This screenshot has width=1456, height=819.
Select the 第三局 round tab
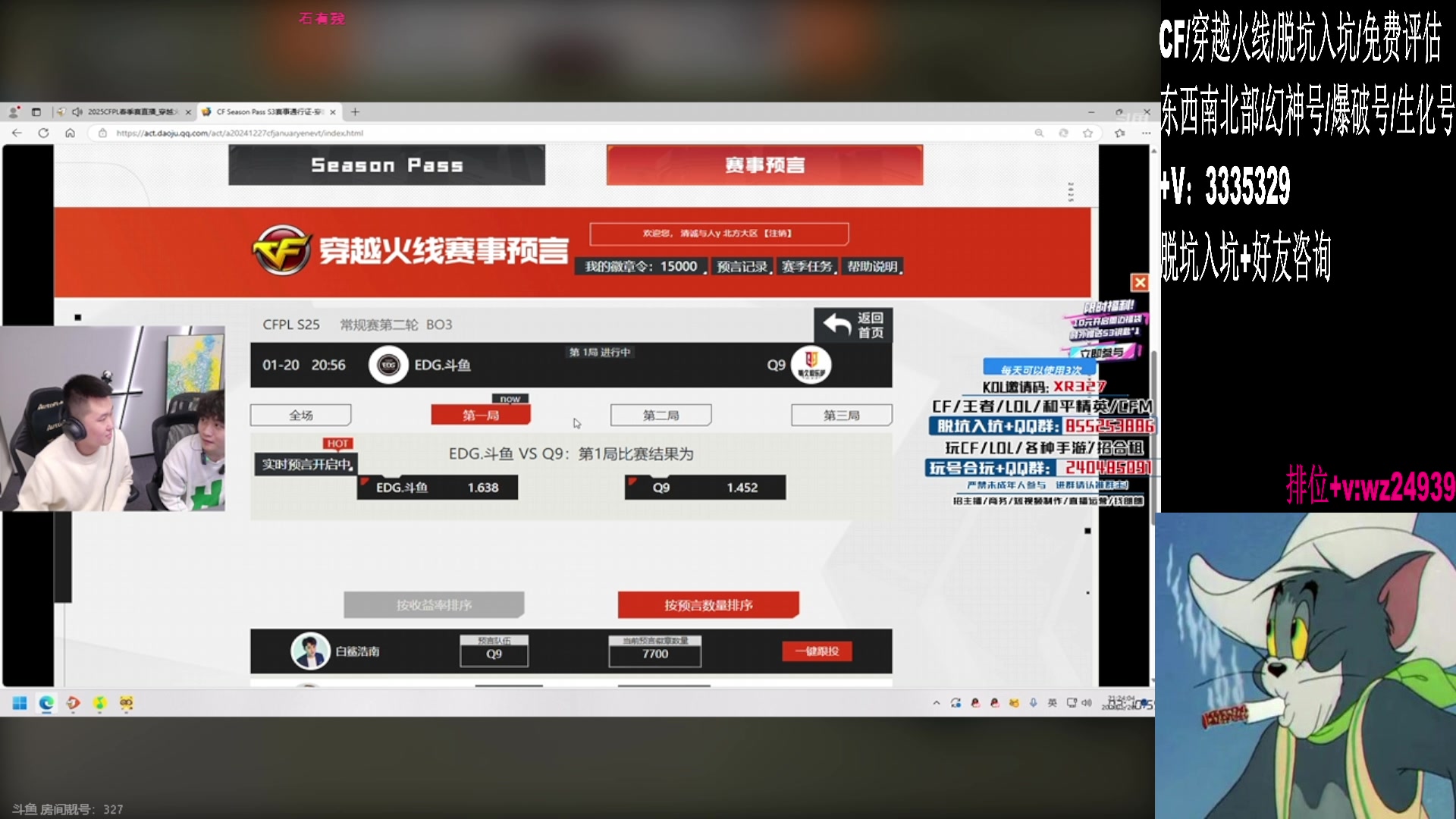(x=842, y=416)
